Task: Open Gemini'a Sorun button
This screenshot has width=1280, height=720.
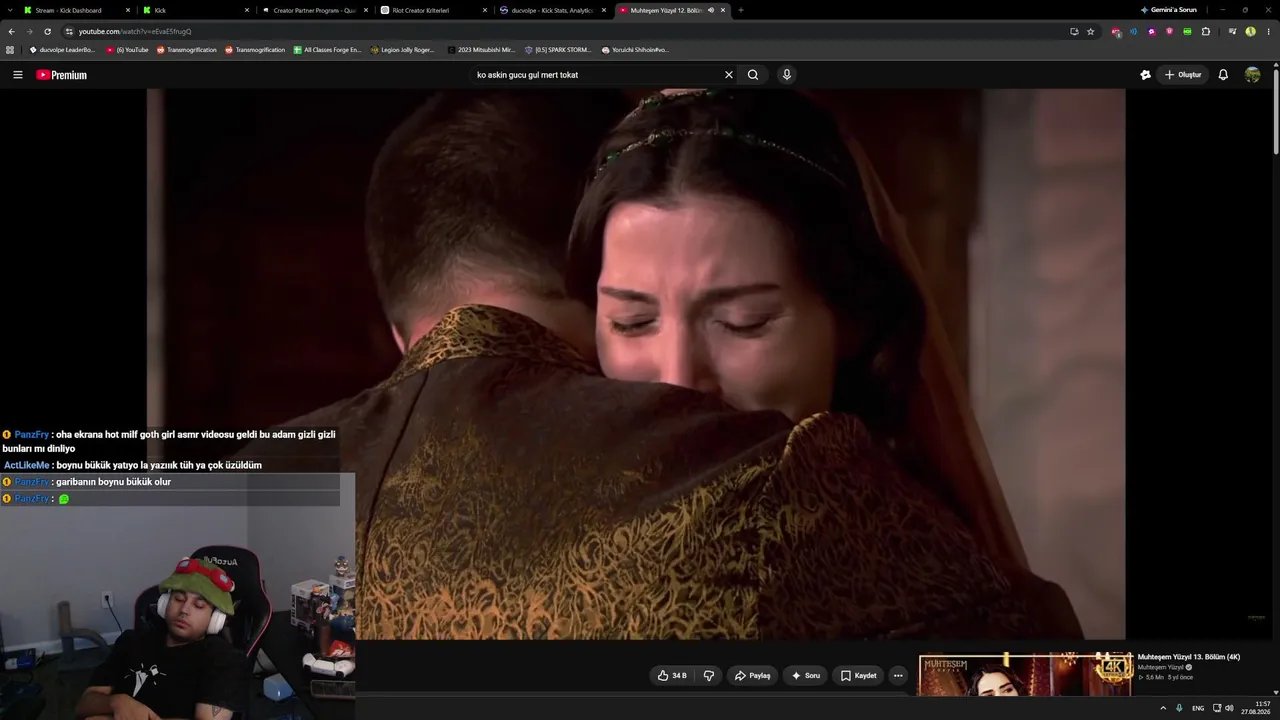Action: [1168, 10]
